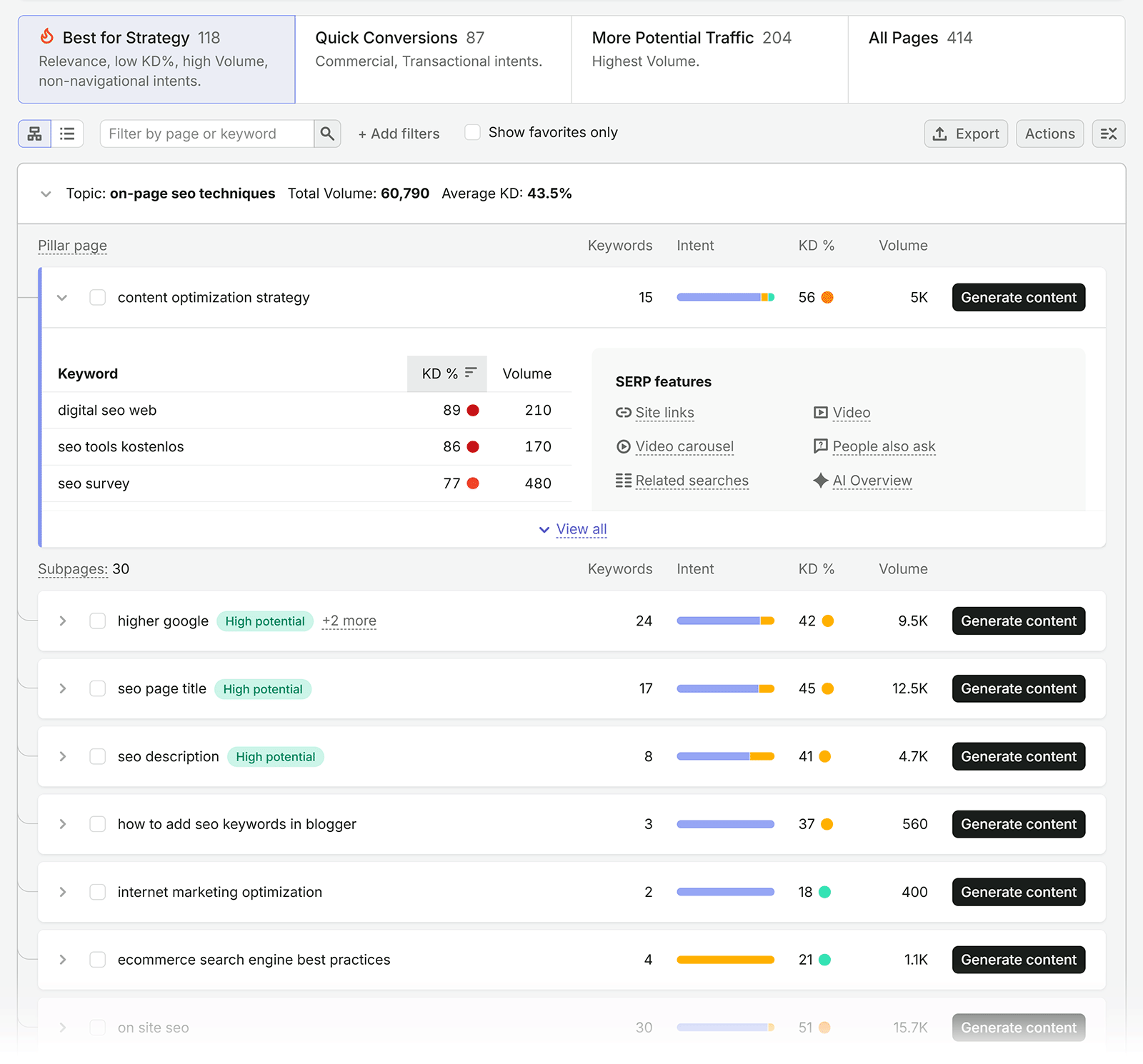Screen dimensions: 1143x1064
Task: Click the High potential badge on higher google
Action: click(x=265, y=621)
